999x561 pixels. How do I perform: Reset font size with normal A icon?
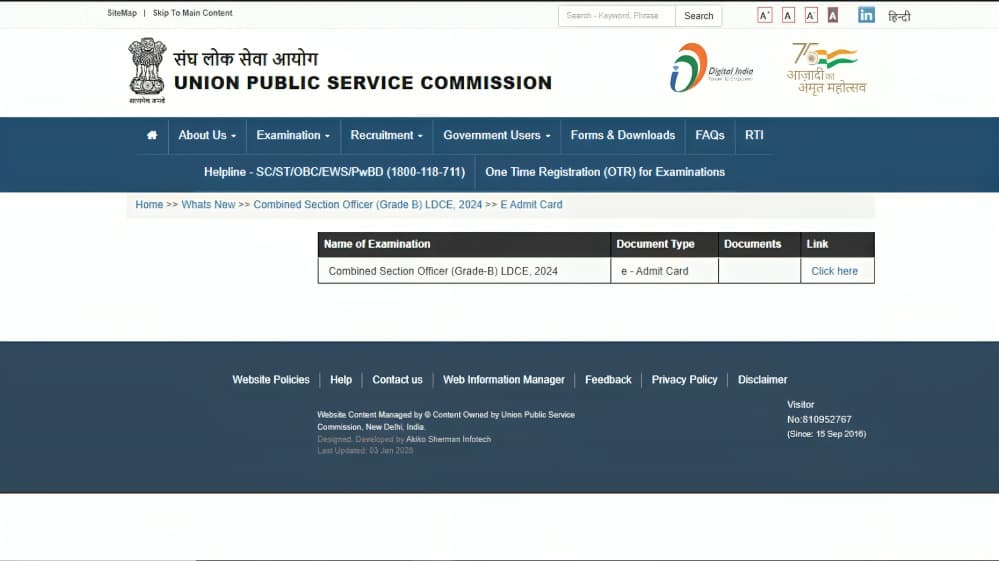click(x=788, y=15)
